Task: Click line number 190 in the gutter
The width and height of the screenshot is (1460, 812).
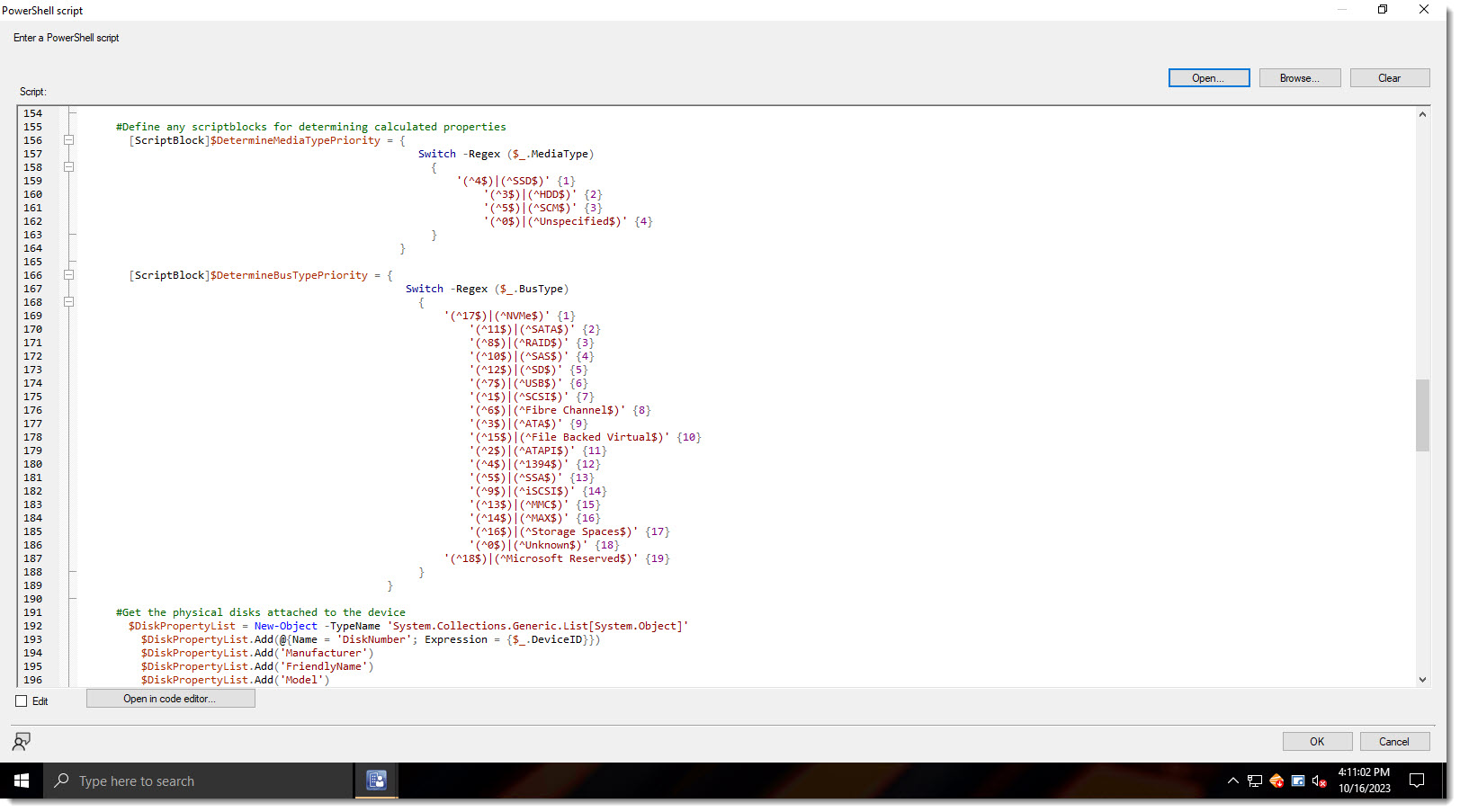Action: tap(33, 599)
